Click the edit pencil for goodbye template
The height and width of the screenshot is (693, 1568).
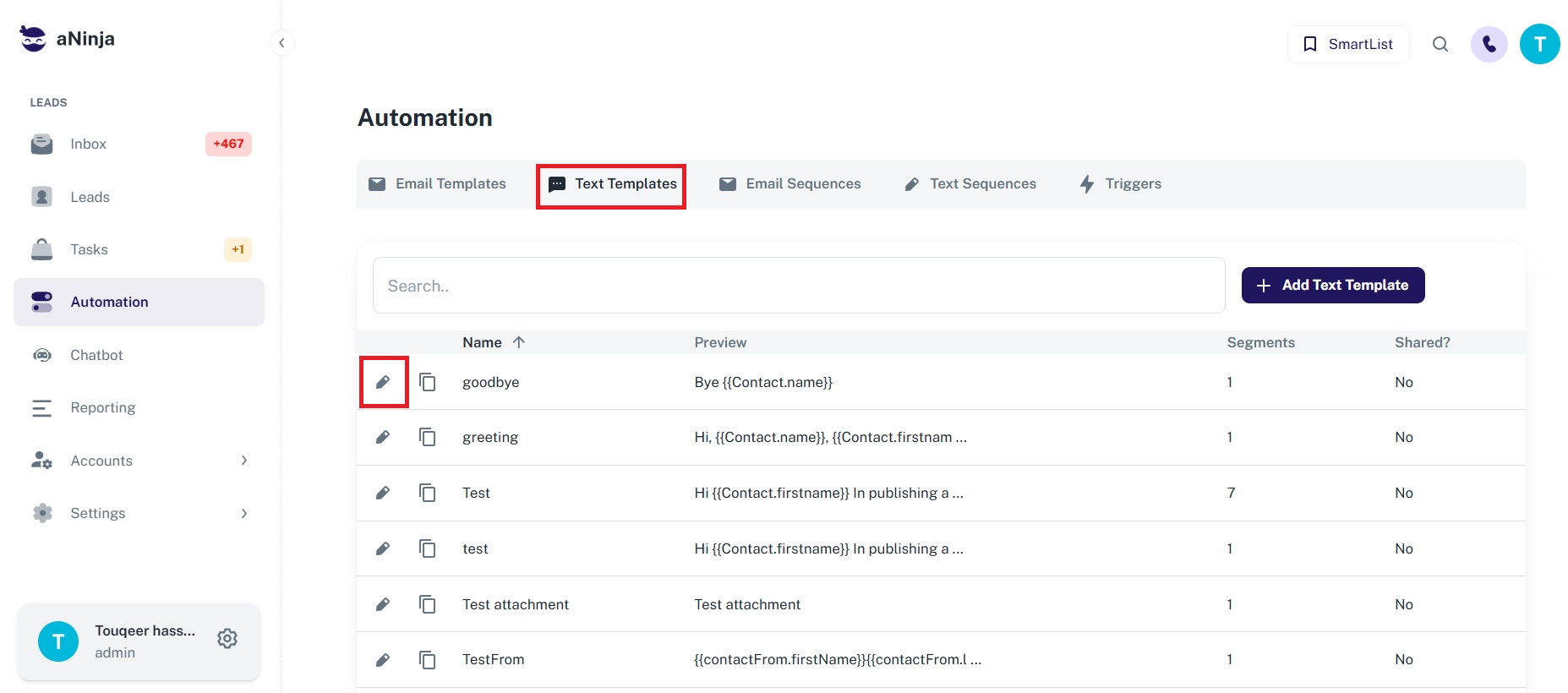(x=383, y=382)
